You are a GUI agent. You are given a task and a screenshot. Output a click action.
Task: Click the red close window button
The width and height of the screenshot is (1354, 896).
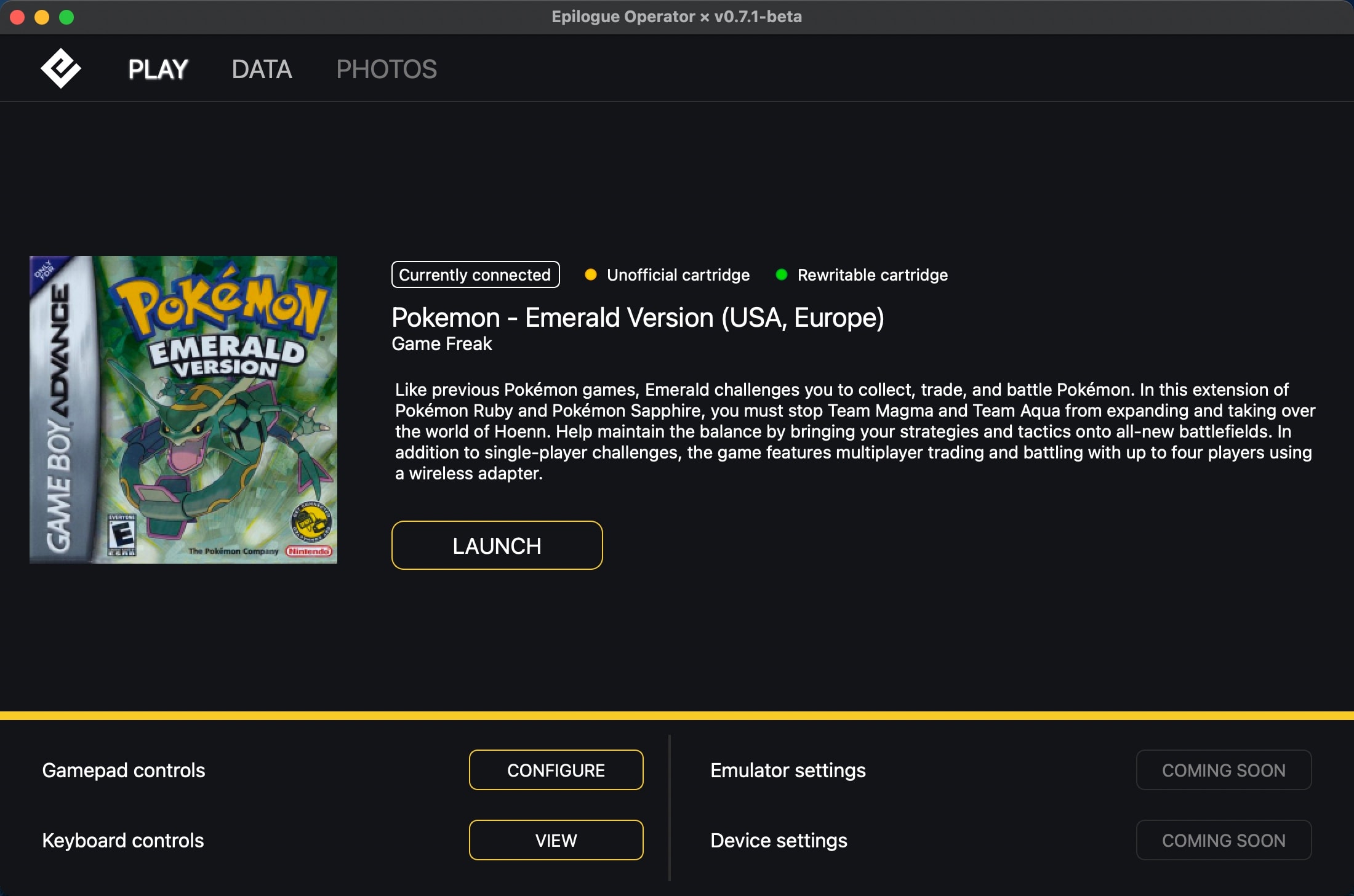[17, 17]
